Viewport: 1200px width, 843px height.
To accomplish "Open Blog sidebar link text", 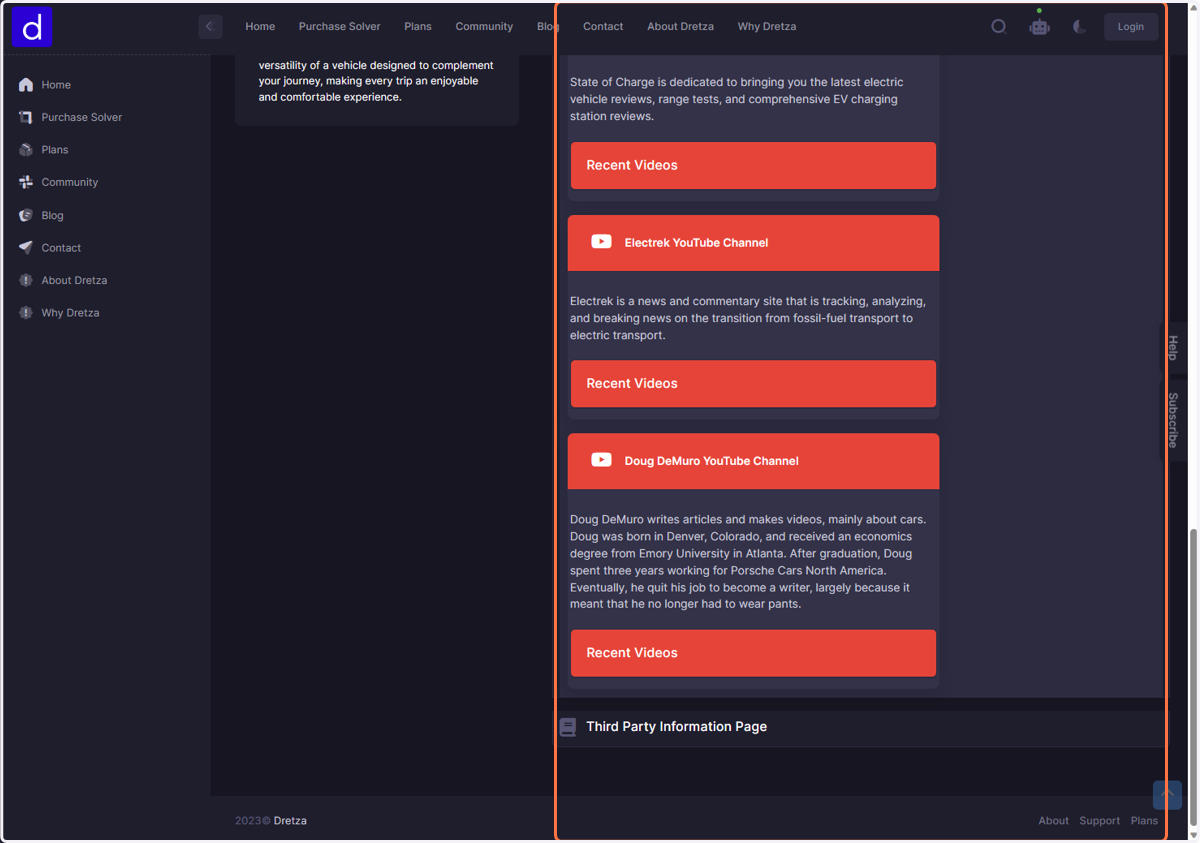I will [x=52, y=215].
